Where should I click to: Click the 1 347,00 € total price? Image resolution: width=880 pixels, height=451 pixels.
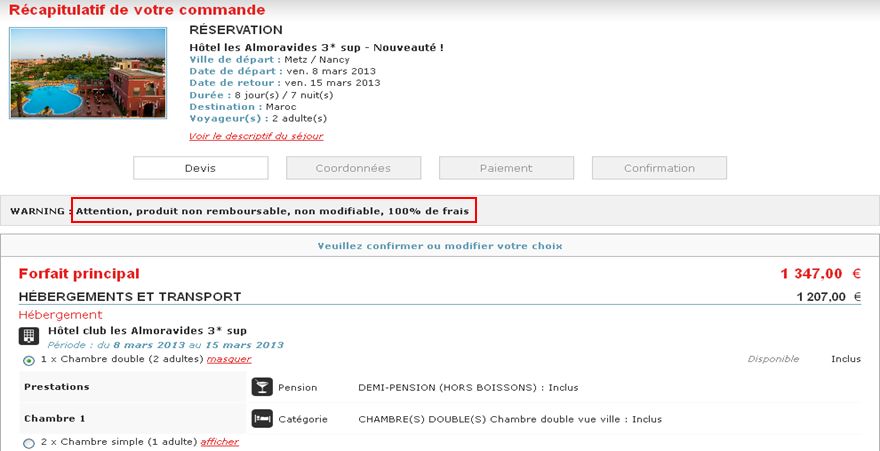point(820,274)
